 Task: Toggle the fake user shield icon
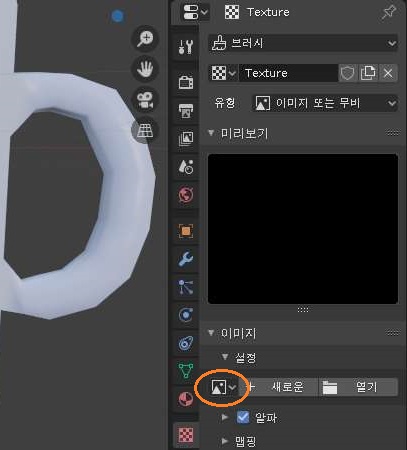click(348, 73)
